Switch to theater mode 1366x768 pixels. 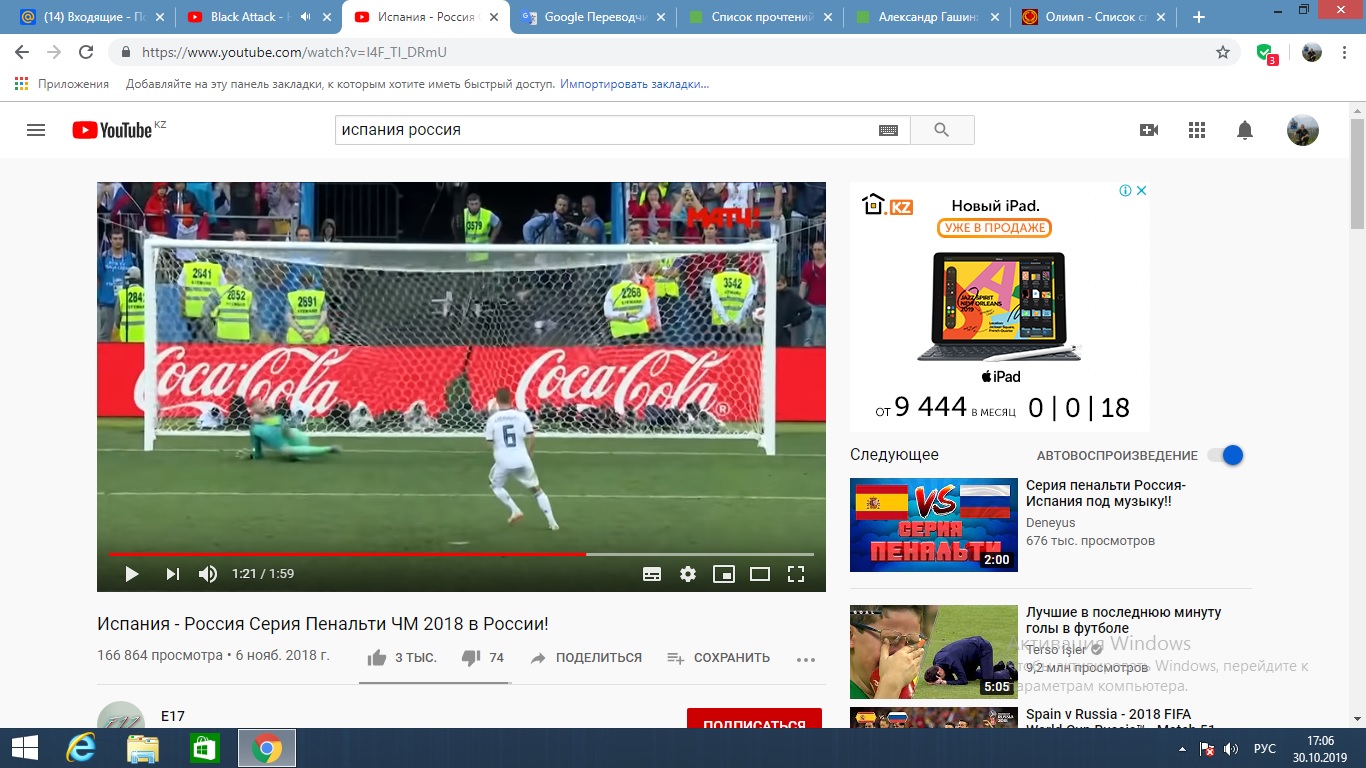760,574
